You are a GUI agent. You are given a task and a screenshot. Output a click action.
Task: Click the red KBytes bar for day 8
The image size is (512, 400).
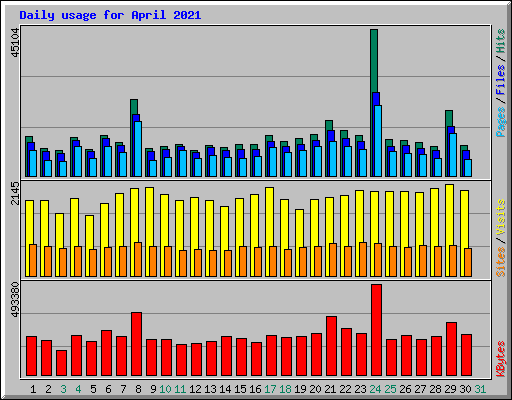coord(137,344)
